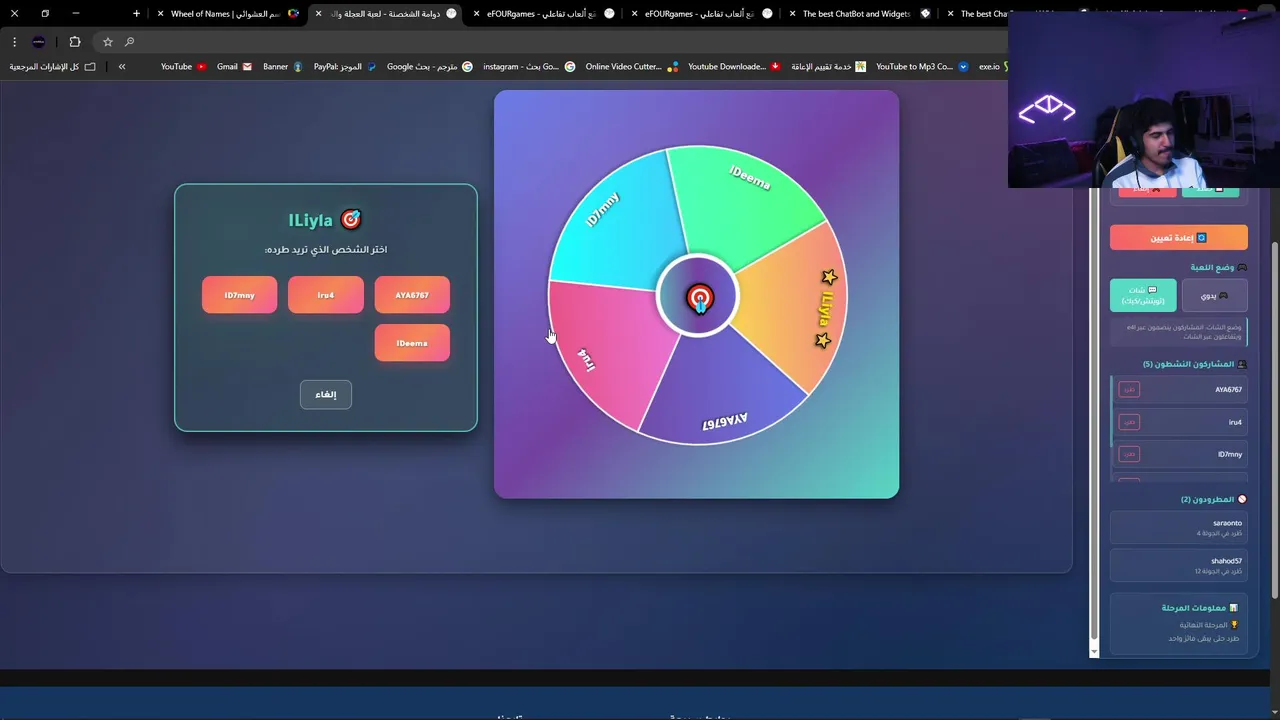The image size is (1280, 720).
Task: Switch to the second eFOURgames tab
Action: click(703, 14)
